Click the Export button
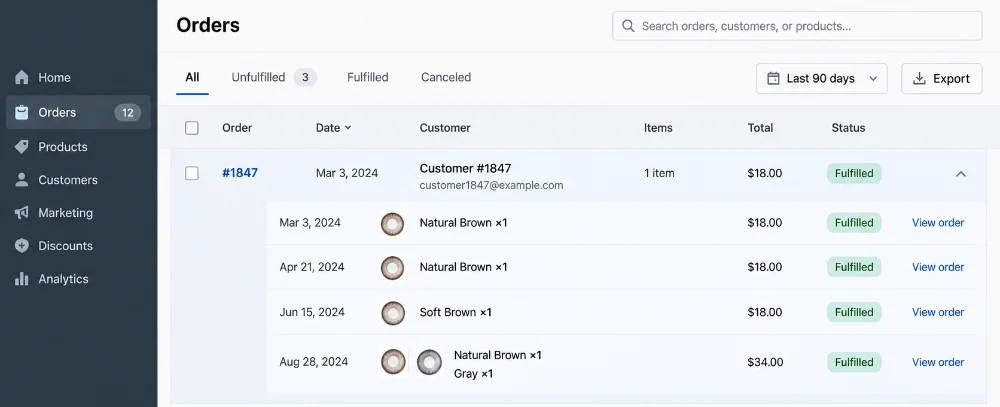Viewport: 1000px width, 407px height. 941,78
